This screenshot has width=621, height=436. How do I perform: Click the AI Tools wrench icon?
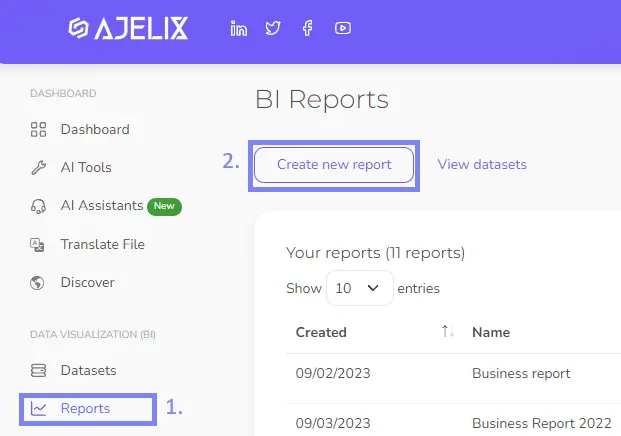[x=38, y=168]
